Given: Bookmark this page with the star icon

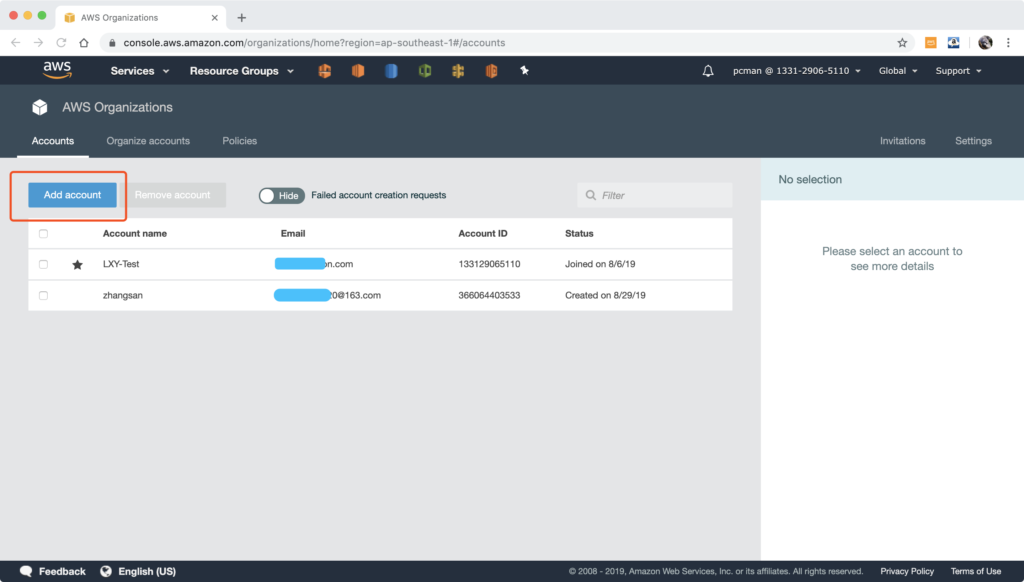Looking at the screenshot, I should click(x=902, y=43).
